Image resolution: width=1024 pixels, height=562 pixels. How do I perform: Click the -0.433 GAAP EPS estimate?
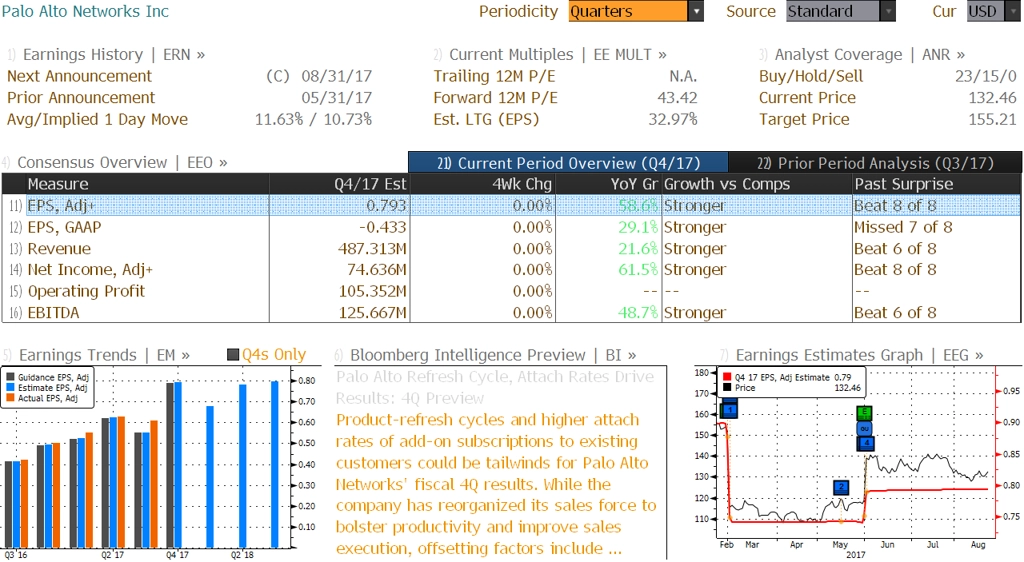[x=382, y=227]
